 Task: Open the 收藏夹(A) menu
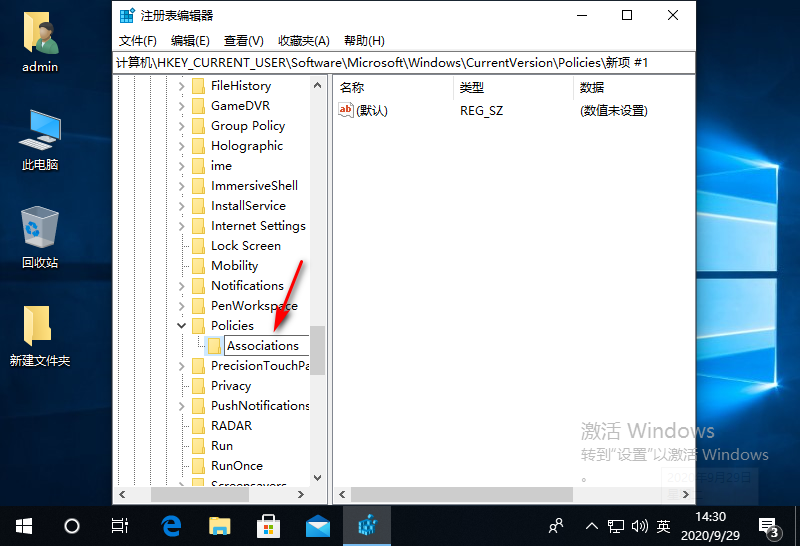[304, 41]
